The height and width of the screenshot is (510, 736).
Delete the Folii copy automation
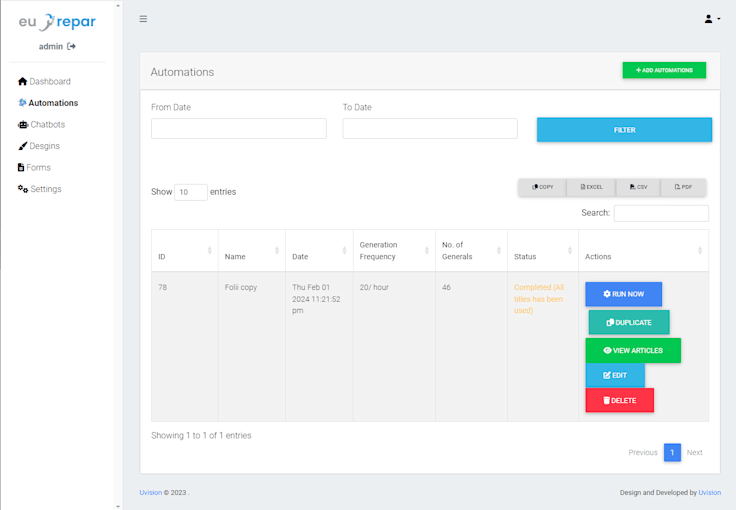620,400
